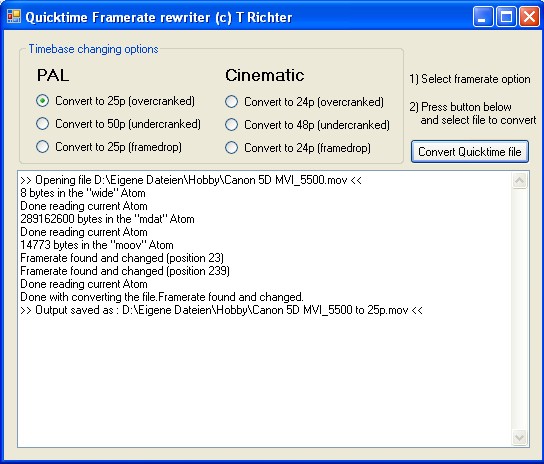Click the window title bar text

[159, 17]
